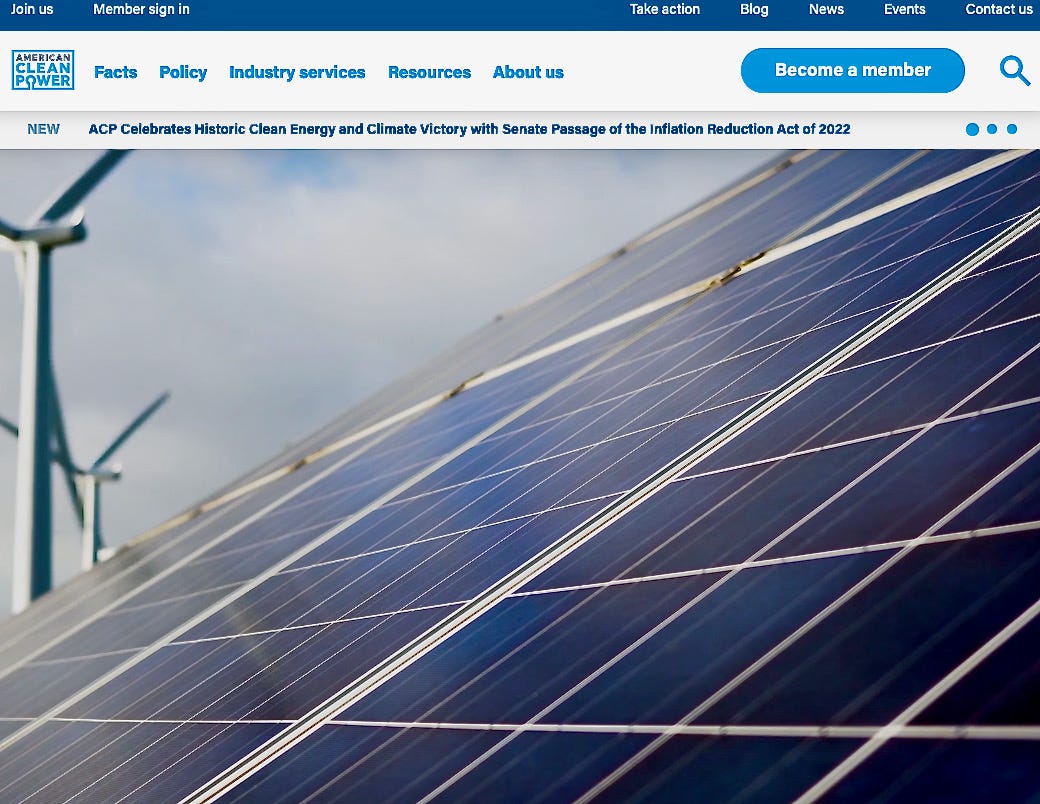Open Member sign in link
Screen dimensions: 1040x804
(141, 9)
